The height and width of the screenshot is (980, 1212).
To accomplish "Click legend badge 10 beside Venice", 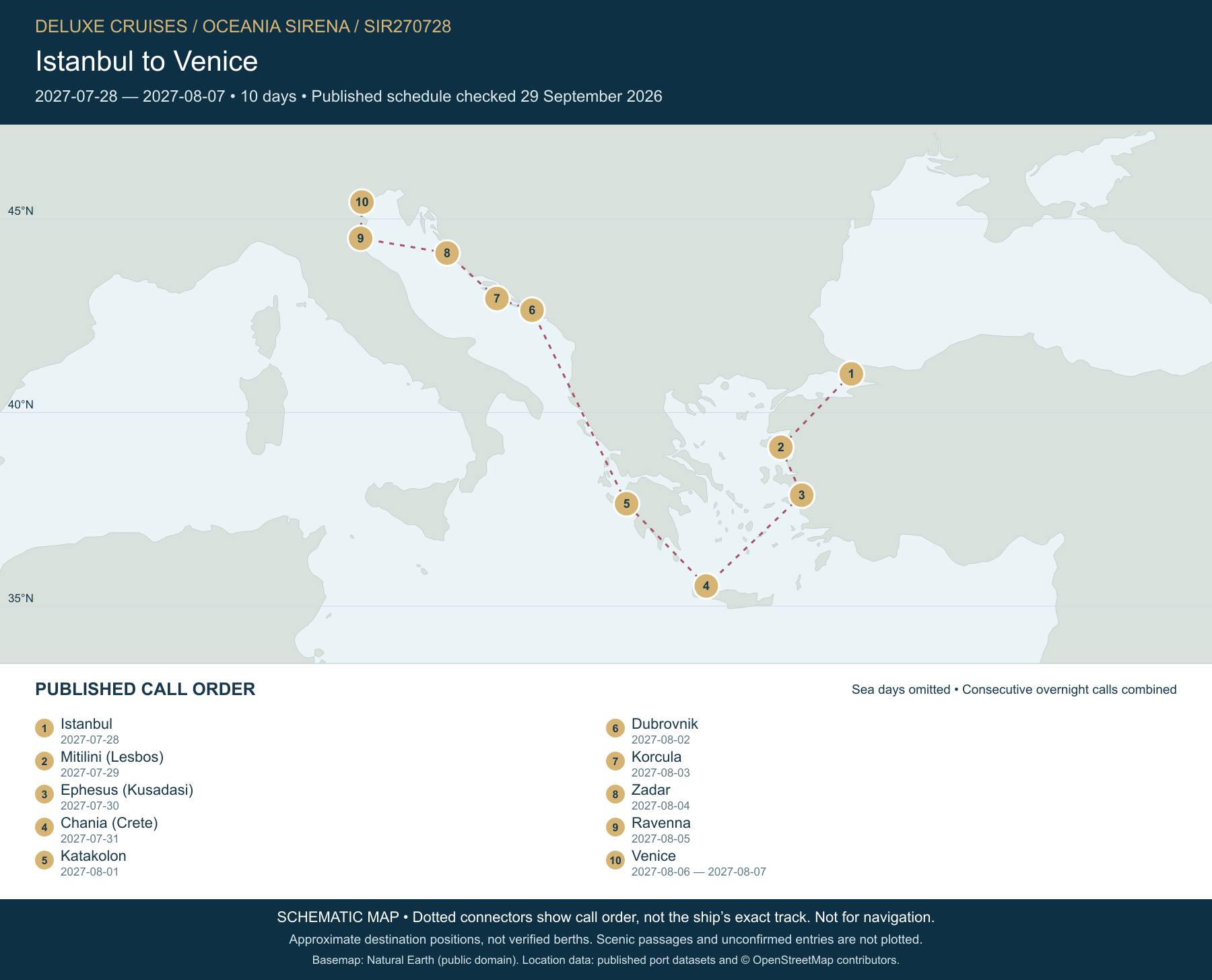I will tap(615, 860).
